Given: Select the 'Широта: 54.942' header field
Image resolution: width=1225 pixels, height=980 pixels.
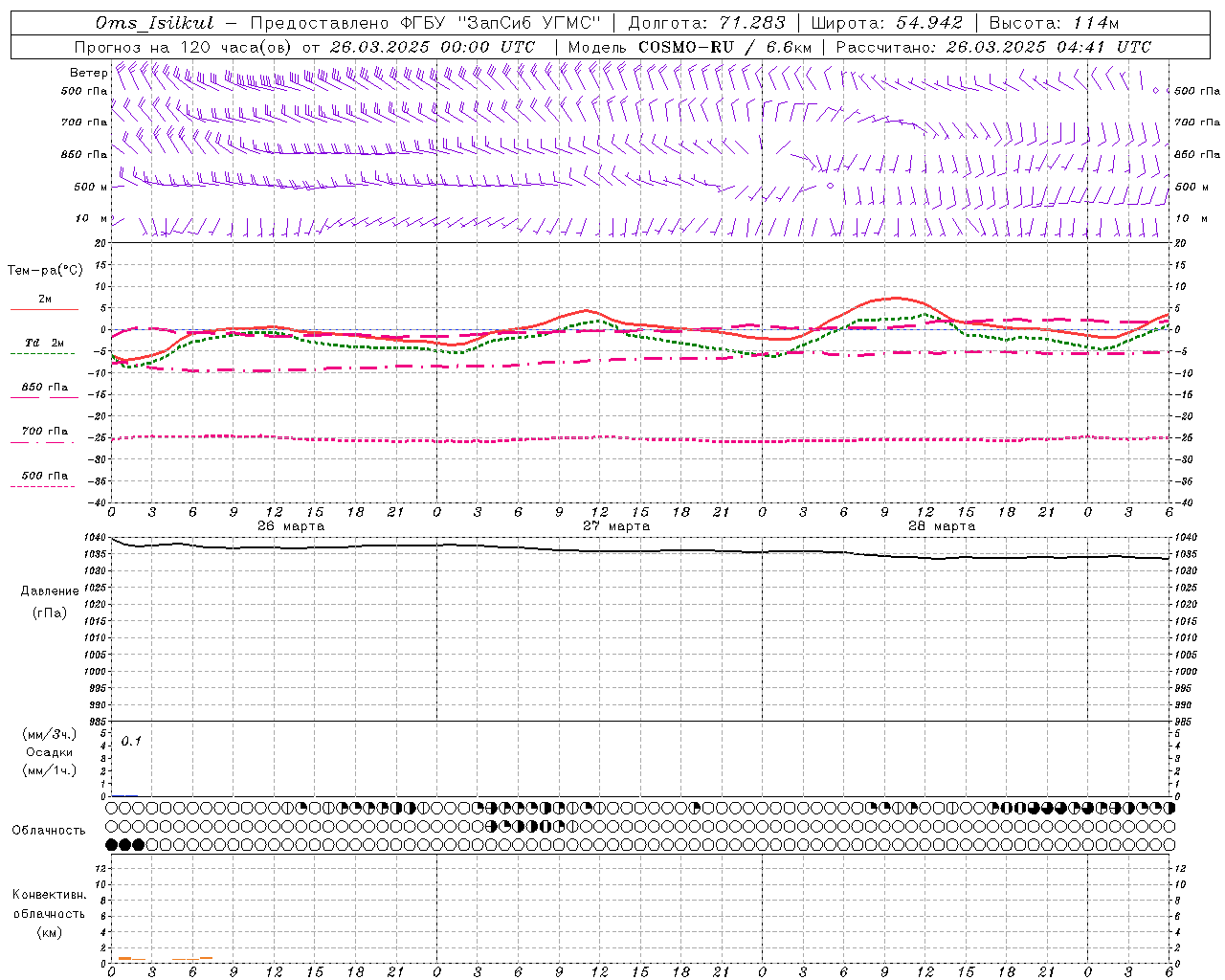Looking at the screenshot, I should pyautogui.click(x=887, y=23).
